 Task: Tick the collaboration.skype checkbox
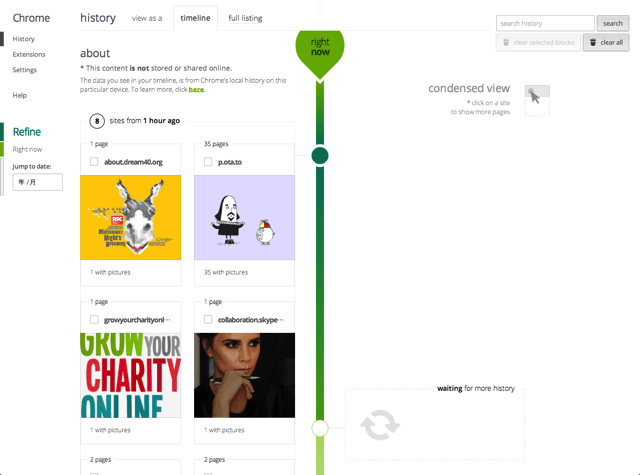pyautogui.click(x=208, y=319)
